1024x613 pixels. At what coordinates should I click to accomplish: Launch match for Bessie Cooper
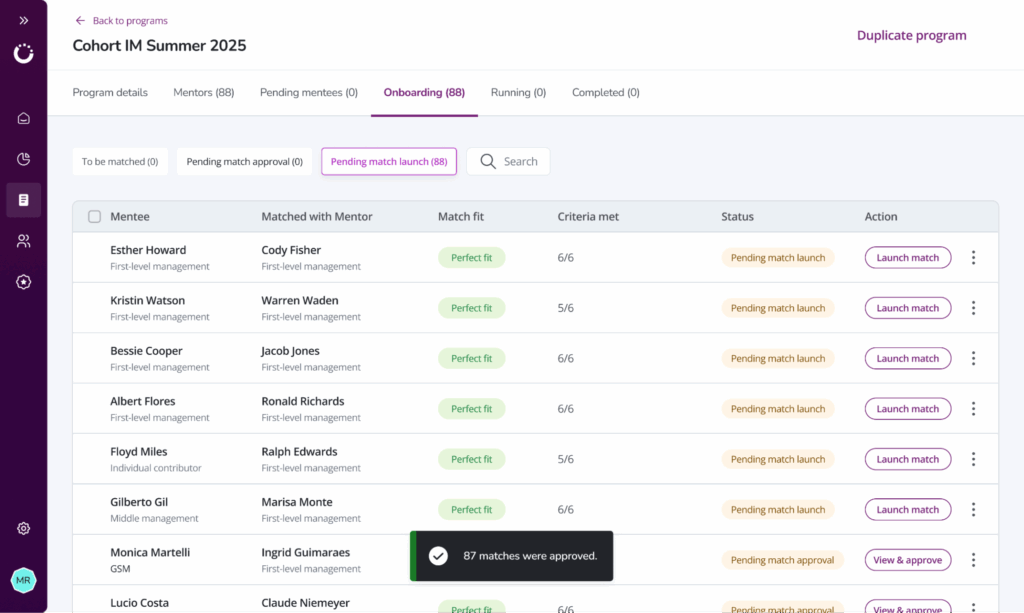click(x=908, y=358)
